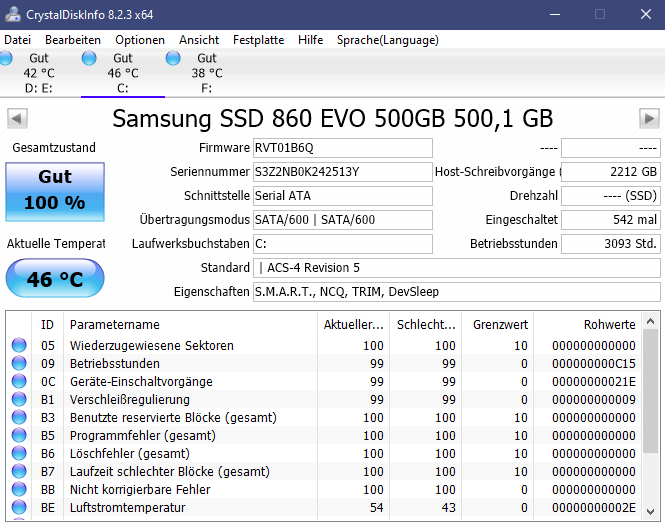Click the Übertragungsmodus field SATA/600
The height and width of the screenshot is (528, 665).
coord(343,220)
